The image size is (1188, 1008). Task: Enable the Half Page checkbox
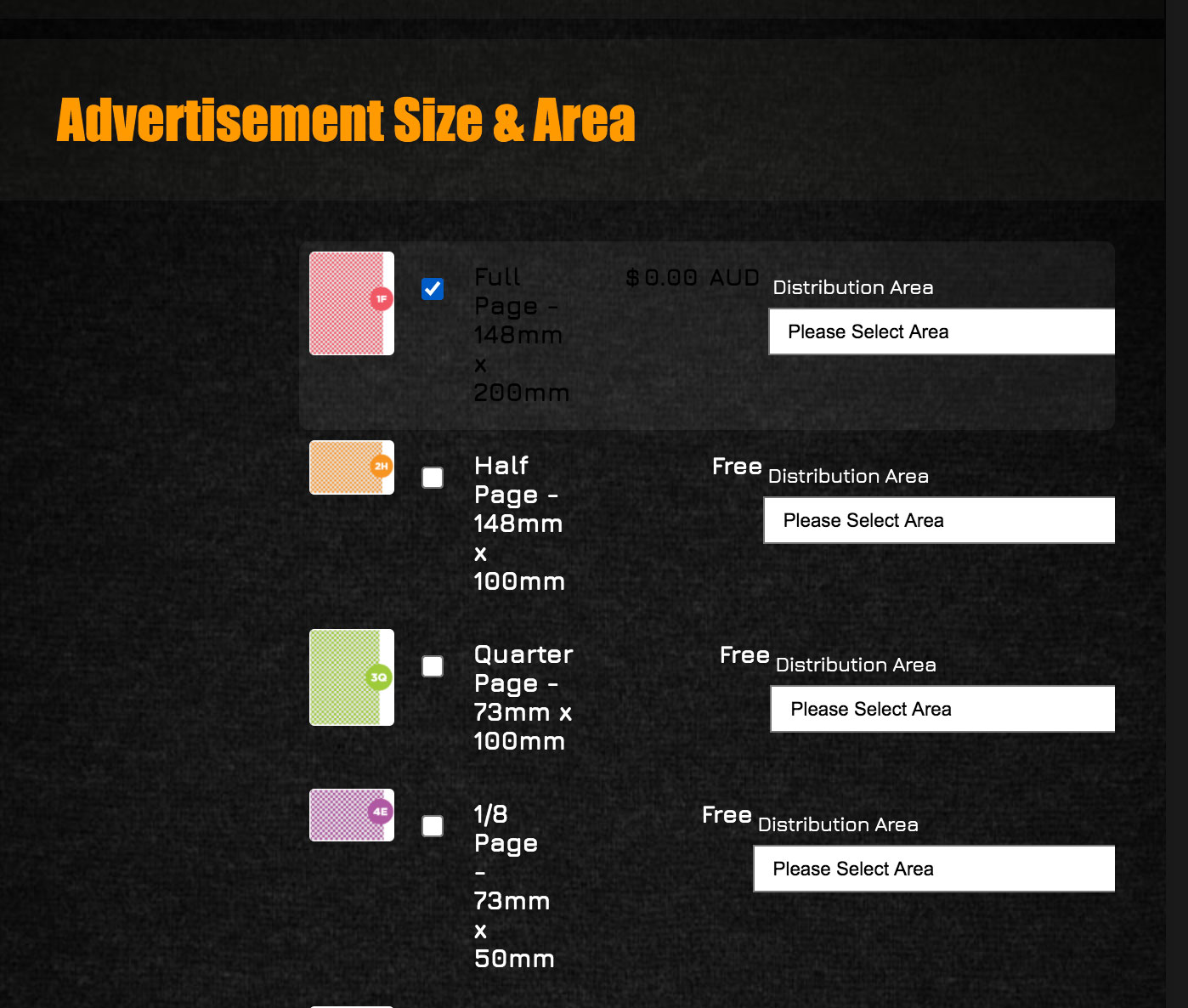[433, 478]
